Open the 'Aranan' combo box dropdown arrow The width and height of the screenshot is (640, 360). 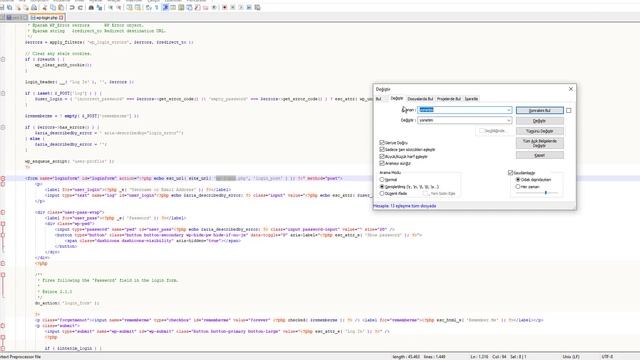pos(509,110)
